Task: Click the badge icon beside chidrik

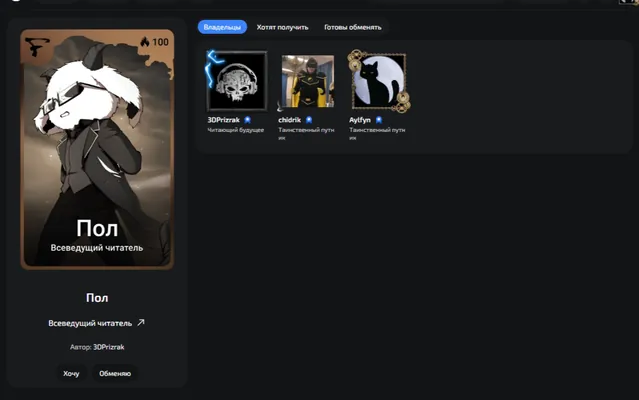Action: click(309, 120)
